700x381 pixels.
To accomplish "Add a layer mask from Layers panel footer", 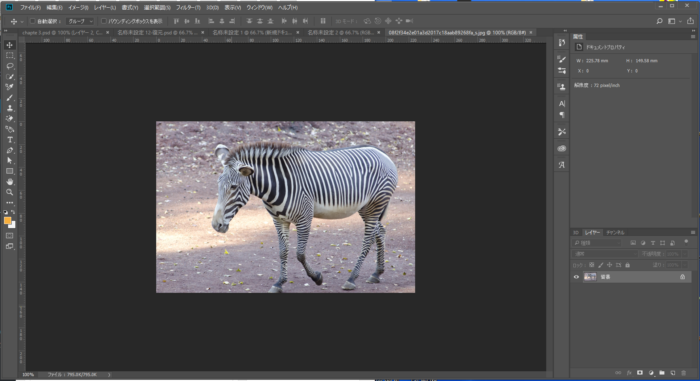I will tap(640, 373).
